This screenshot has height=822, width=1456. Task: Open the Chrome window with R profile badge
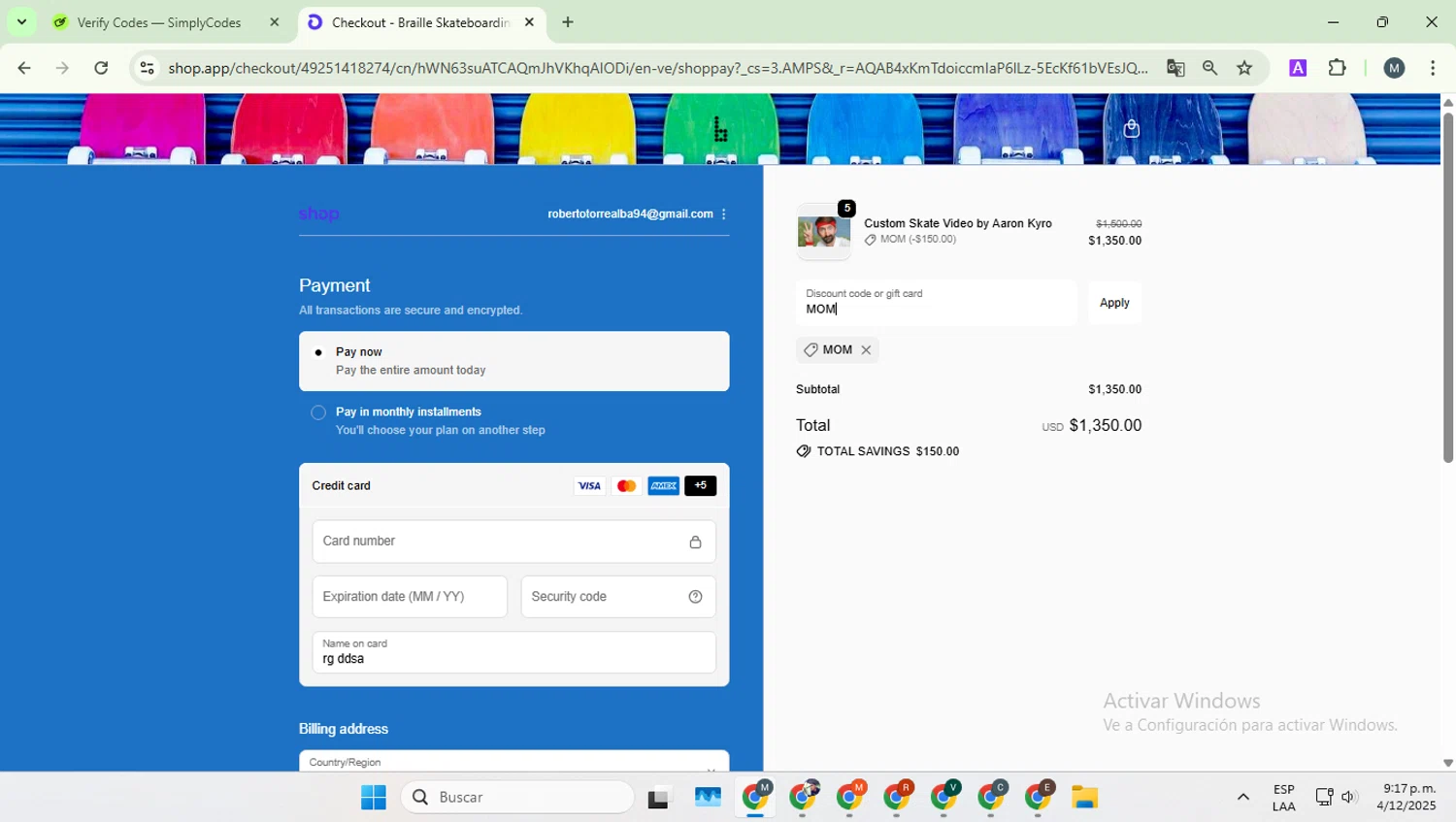(897, 798)
